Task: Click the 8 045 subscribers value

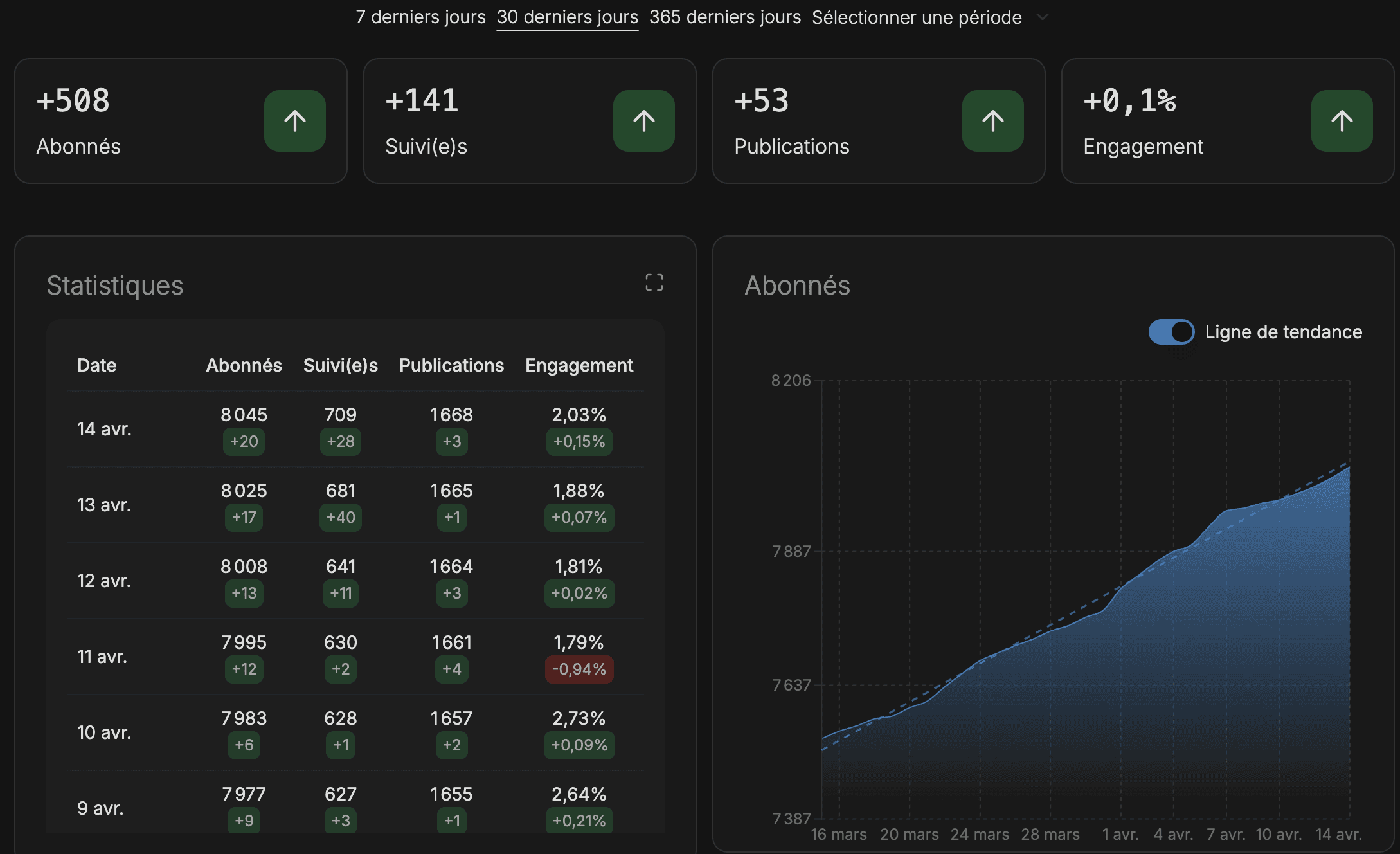Action: (244, 415)
